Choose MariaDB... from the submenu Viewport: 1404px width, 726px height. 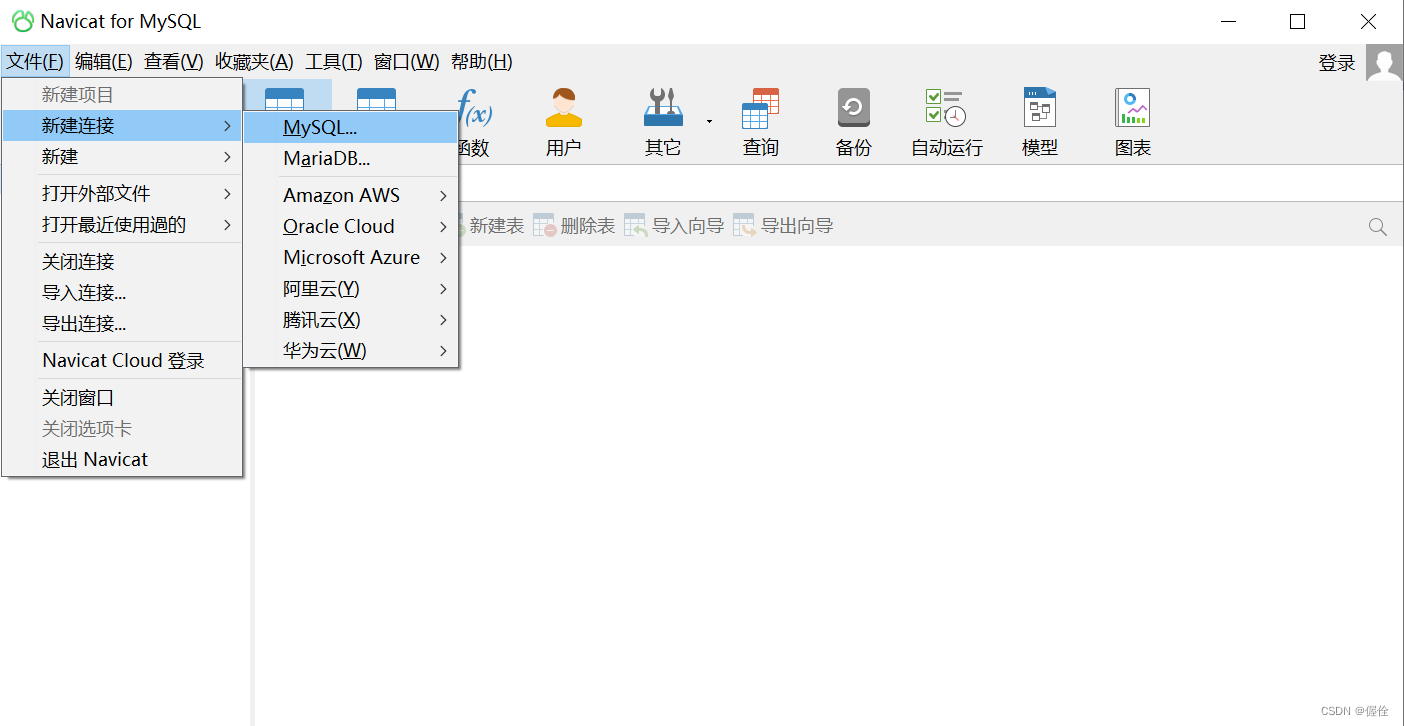tap(351, 158)
